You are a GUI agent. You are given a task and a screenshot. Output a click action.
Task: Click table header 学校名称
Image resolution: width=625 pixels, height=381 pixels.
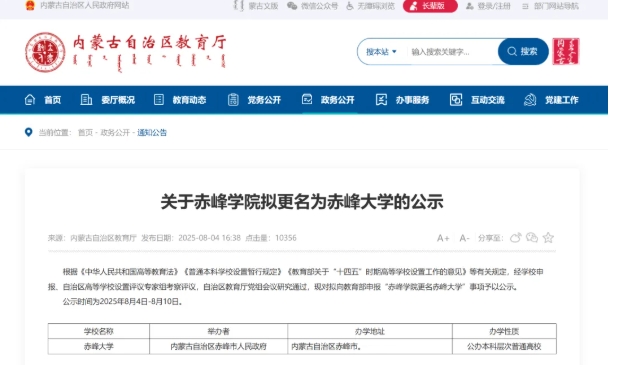[x=99, y=331]
